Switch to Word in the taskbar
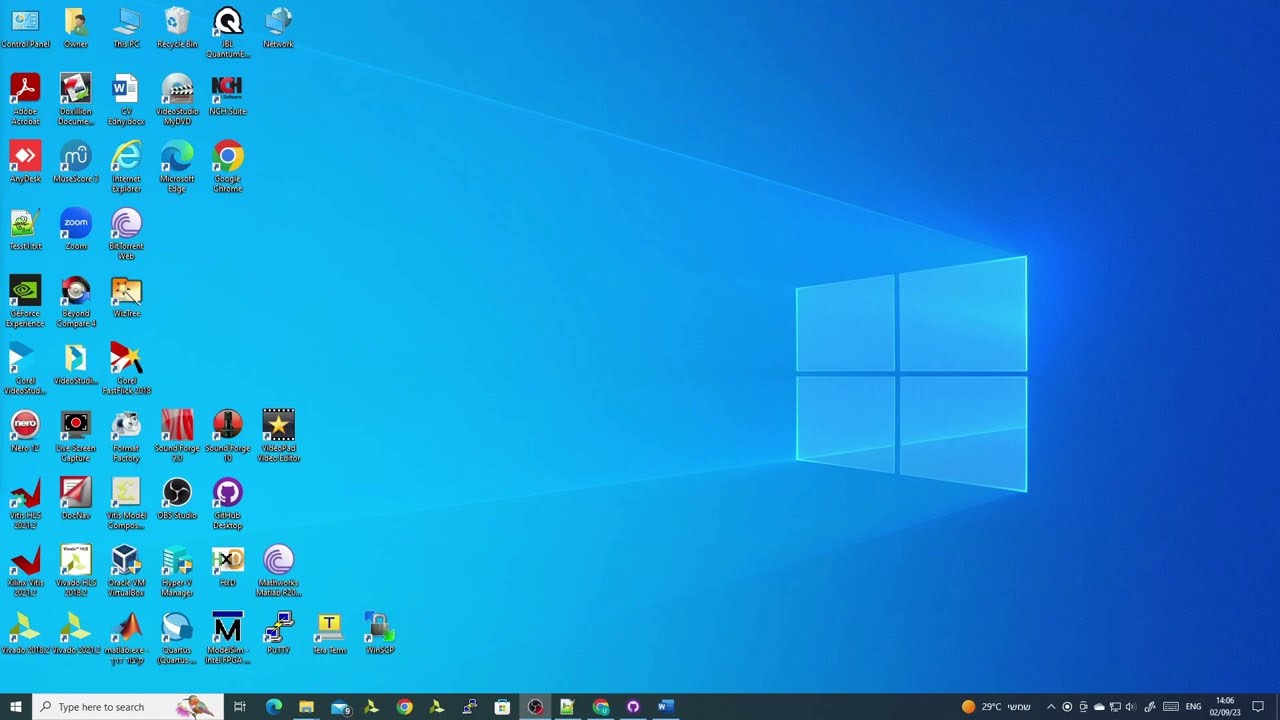 (x=666, y=707)
